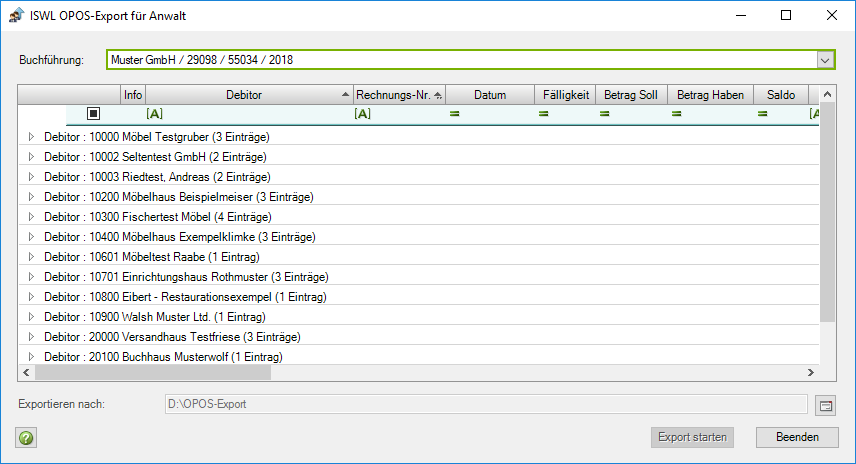Open the green help question-mark icon
Image resolution: width=856 pixels, height=464 pixels.
tap(26, 438)
